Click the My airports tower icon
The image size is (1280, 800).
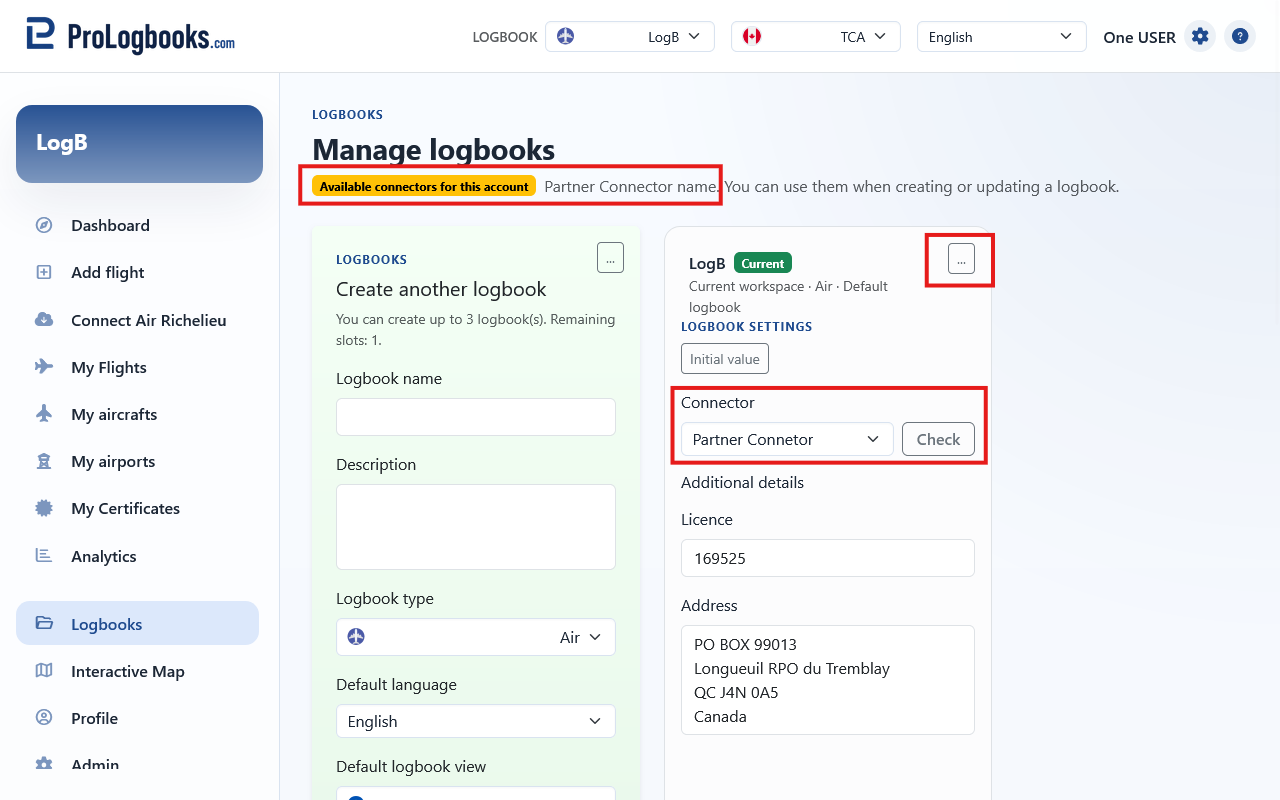point(44,461)
